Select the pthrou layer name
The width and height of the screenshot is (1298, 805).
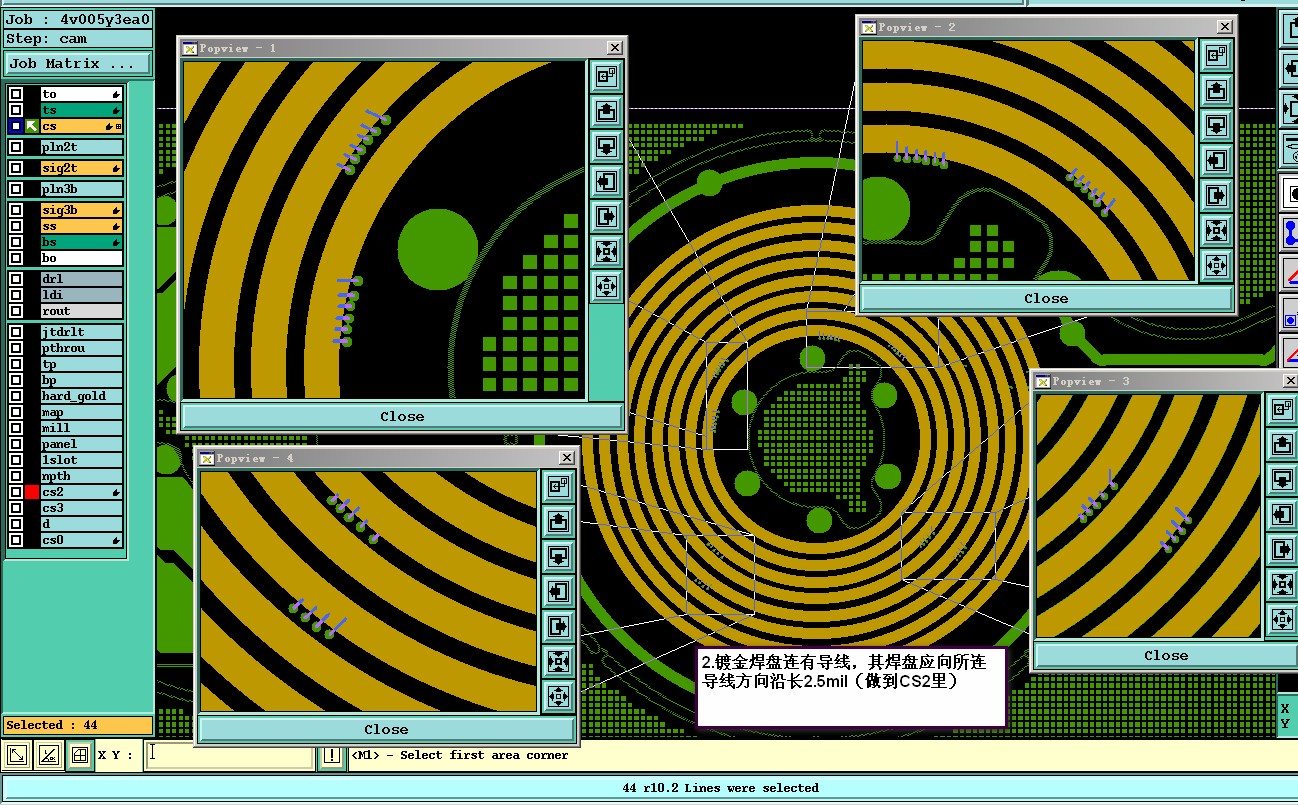(x=82, y=348)
